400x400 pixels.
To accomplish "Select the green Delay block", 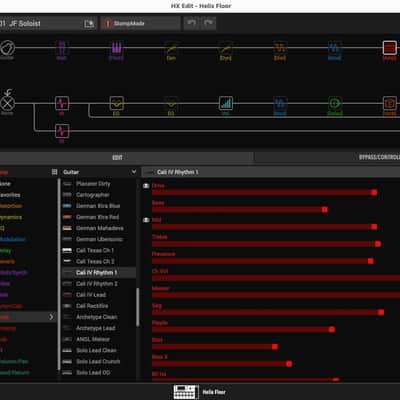I will tap(335, 103).
